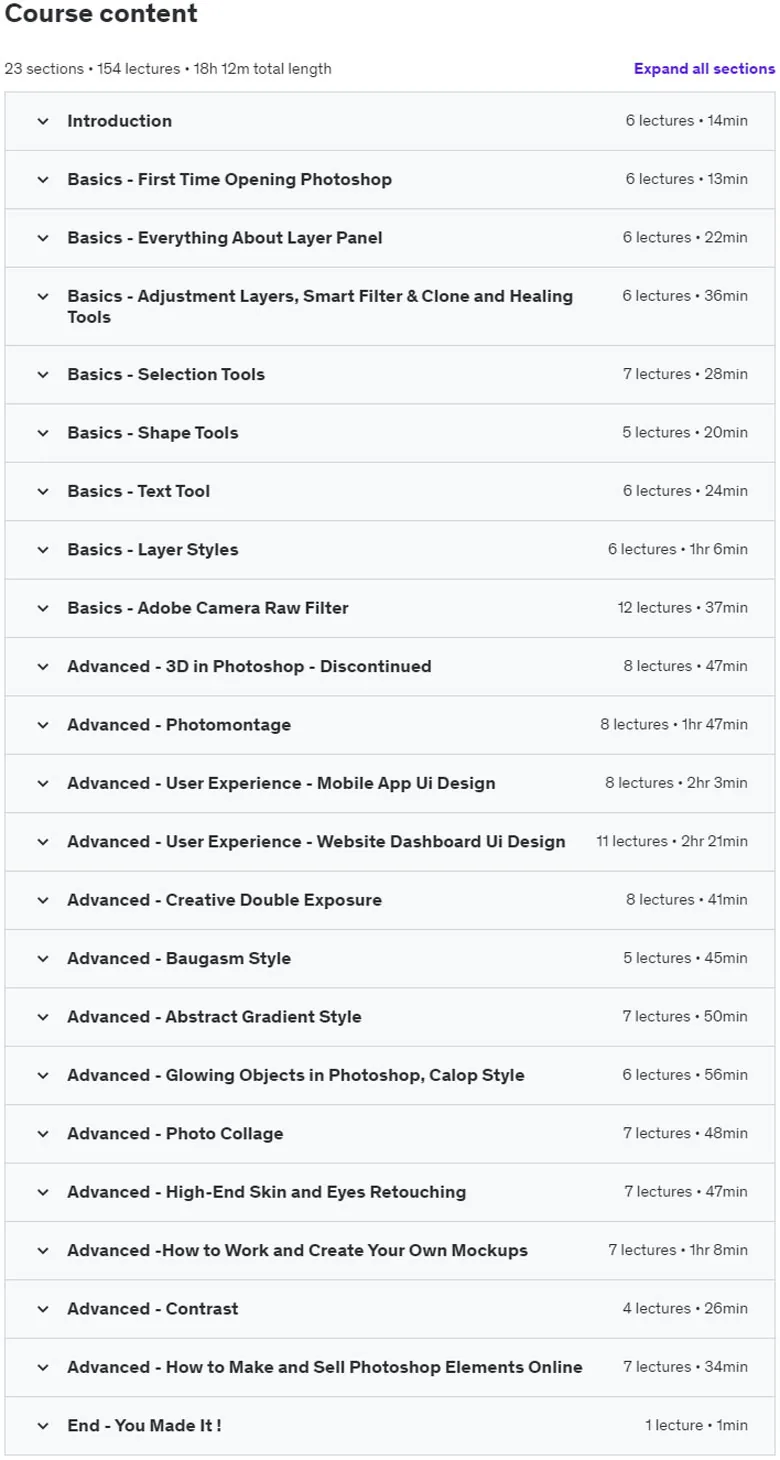Screen dimensions: 780x1460
Task: Open Advanced - 3D in Photoshop - Discontinued
Action: coord(390,667)
